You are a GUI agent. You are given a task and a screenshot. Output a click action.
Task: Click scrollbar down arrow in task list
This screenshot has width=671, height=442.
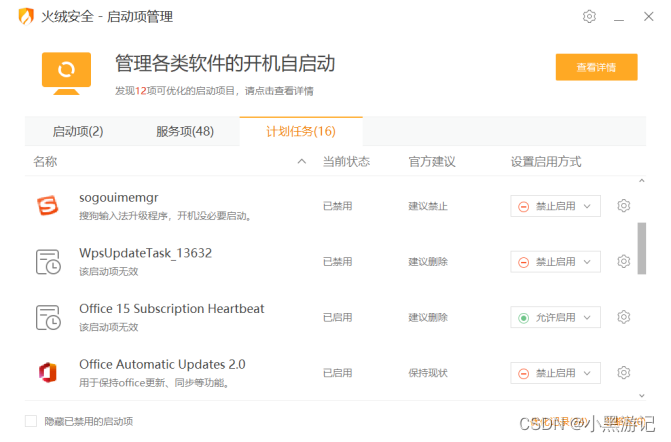pos(641,396)
